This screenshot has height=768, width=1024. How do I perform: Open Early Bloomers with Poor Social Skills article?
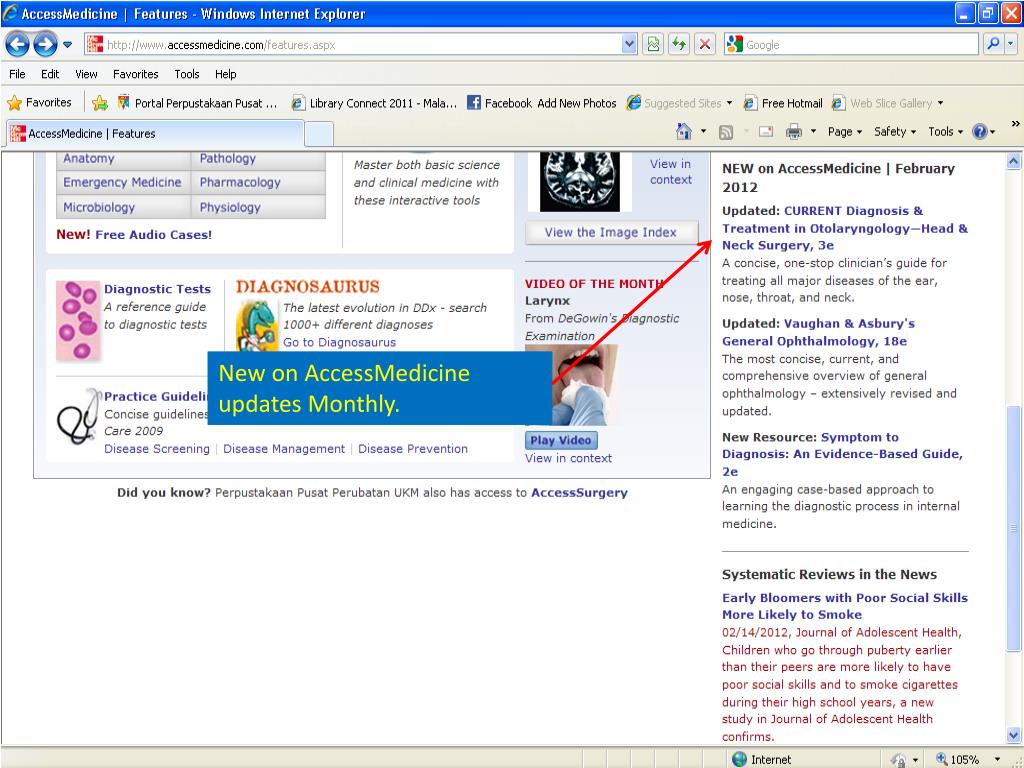pyautogui.click(x=845, y=606)
